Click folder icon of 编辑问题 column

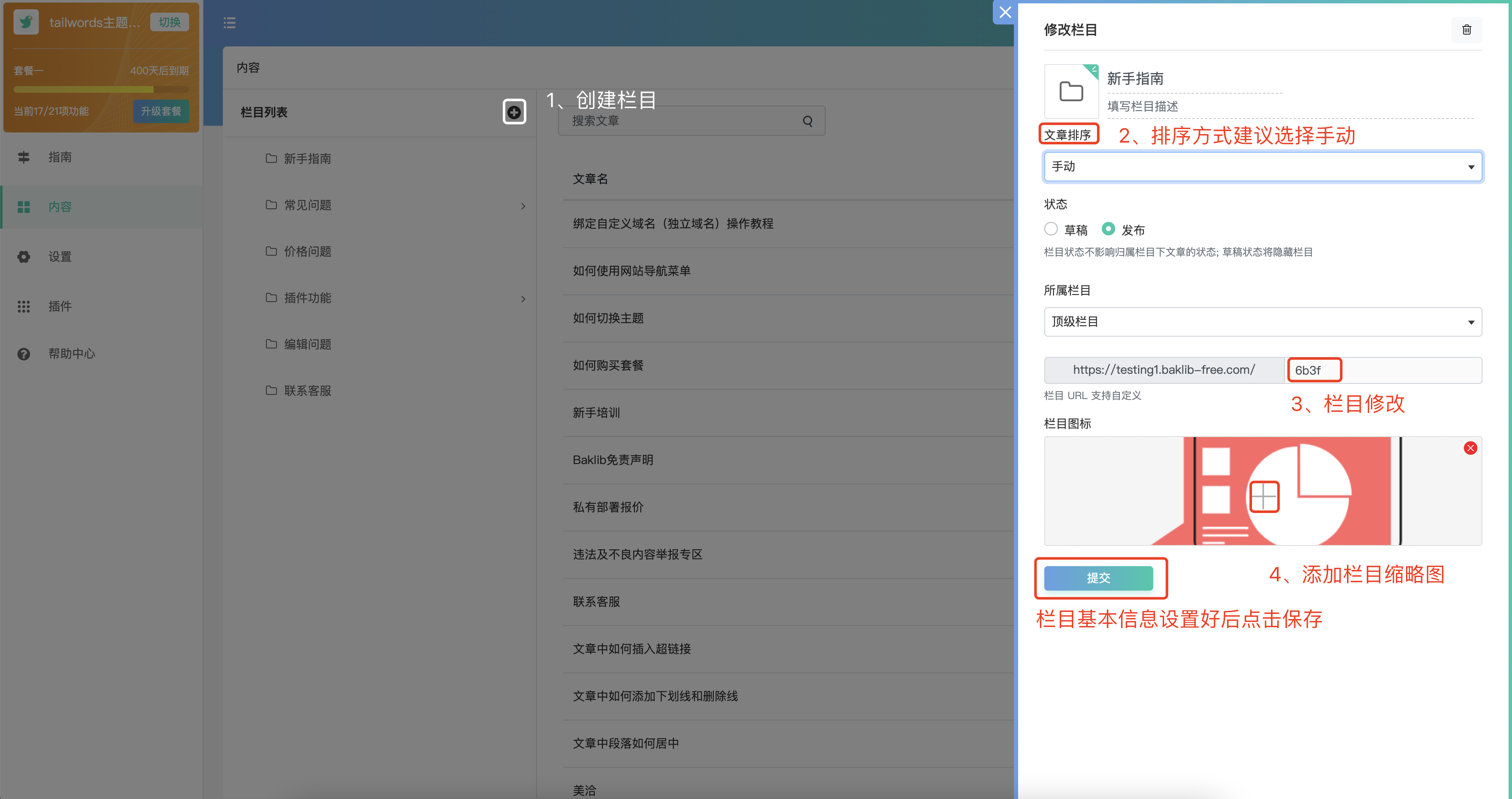(271, 344)
